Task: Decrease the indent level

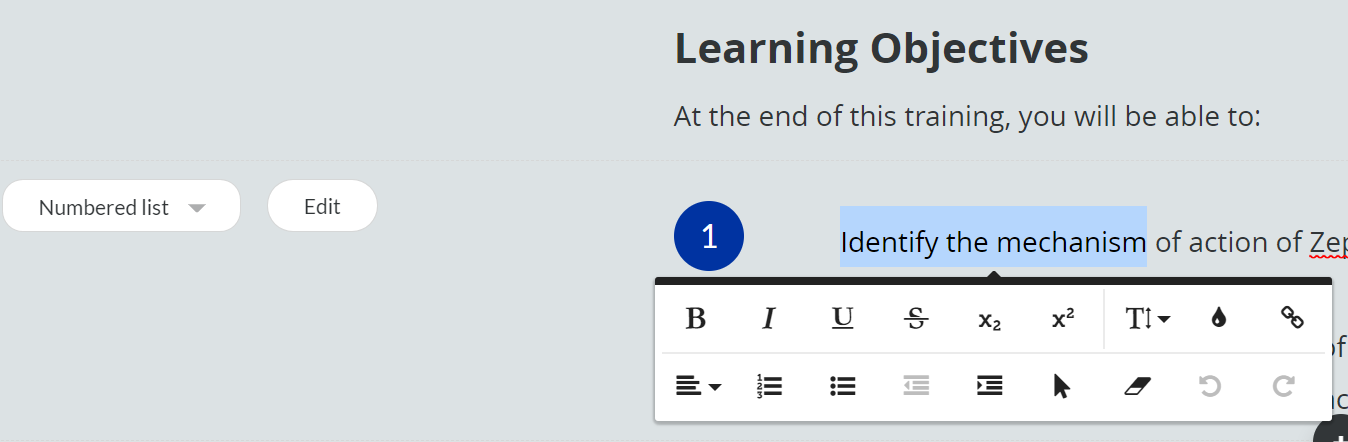Action: (916, 387)
